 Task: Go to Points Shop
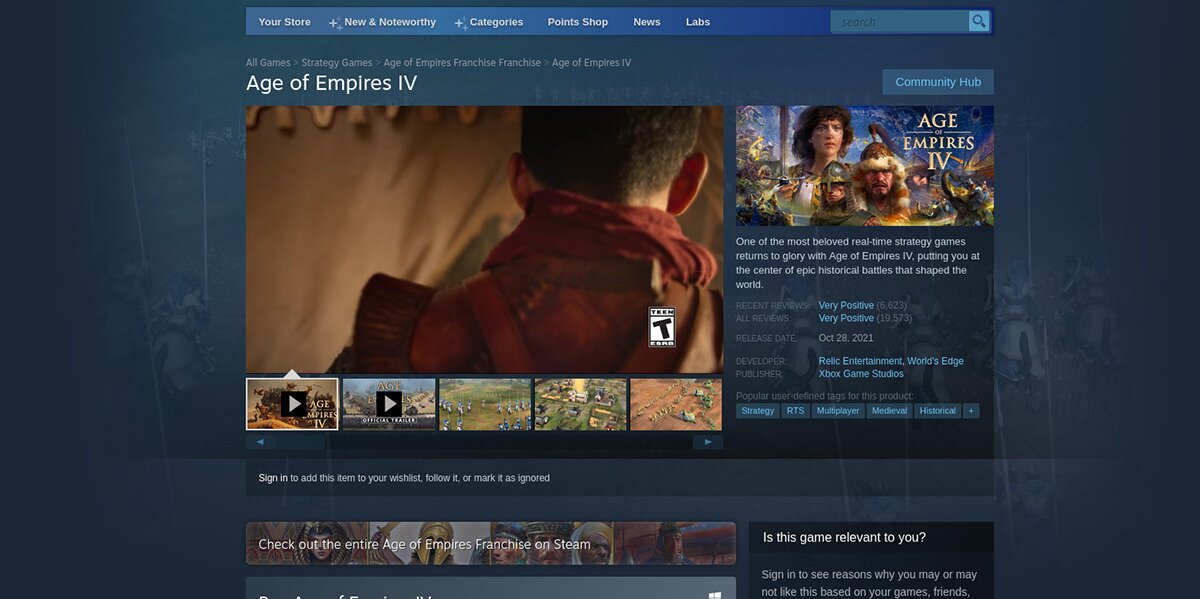[578, 22]
